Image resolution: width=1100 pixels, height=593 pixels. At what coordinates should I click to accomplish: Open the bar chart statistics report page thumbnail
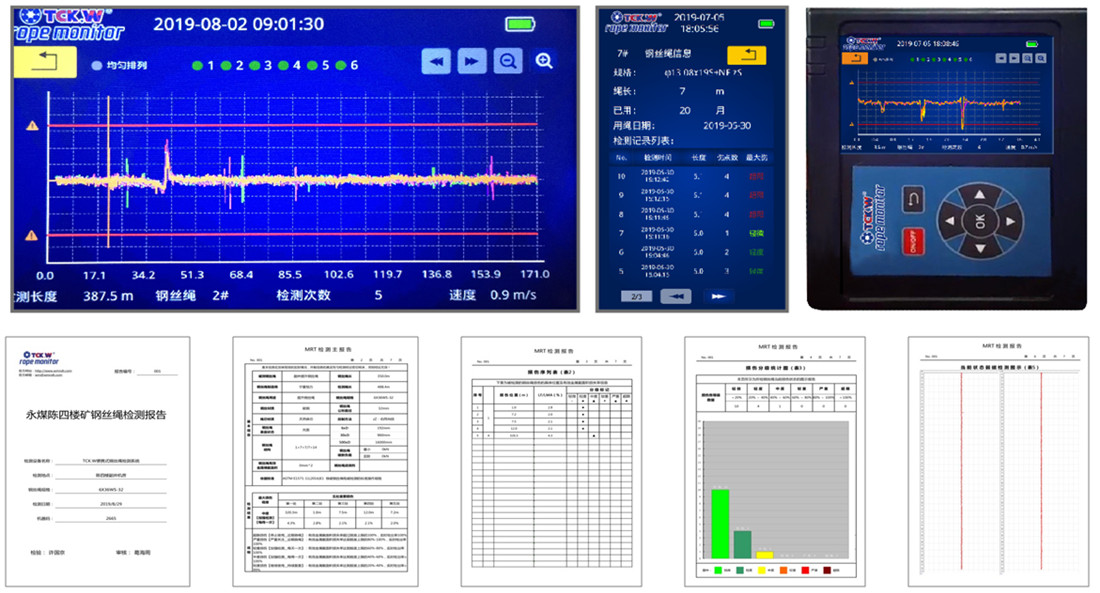coord(774,461)
